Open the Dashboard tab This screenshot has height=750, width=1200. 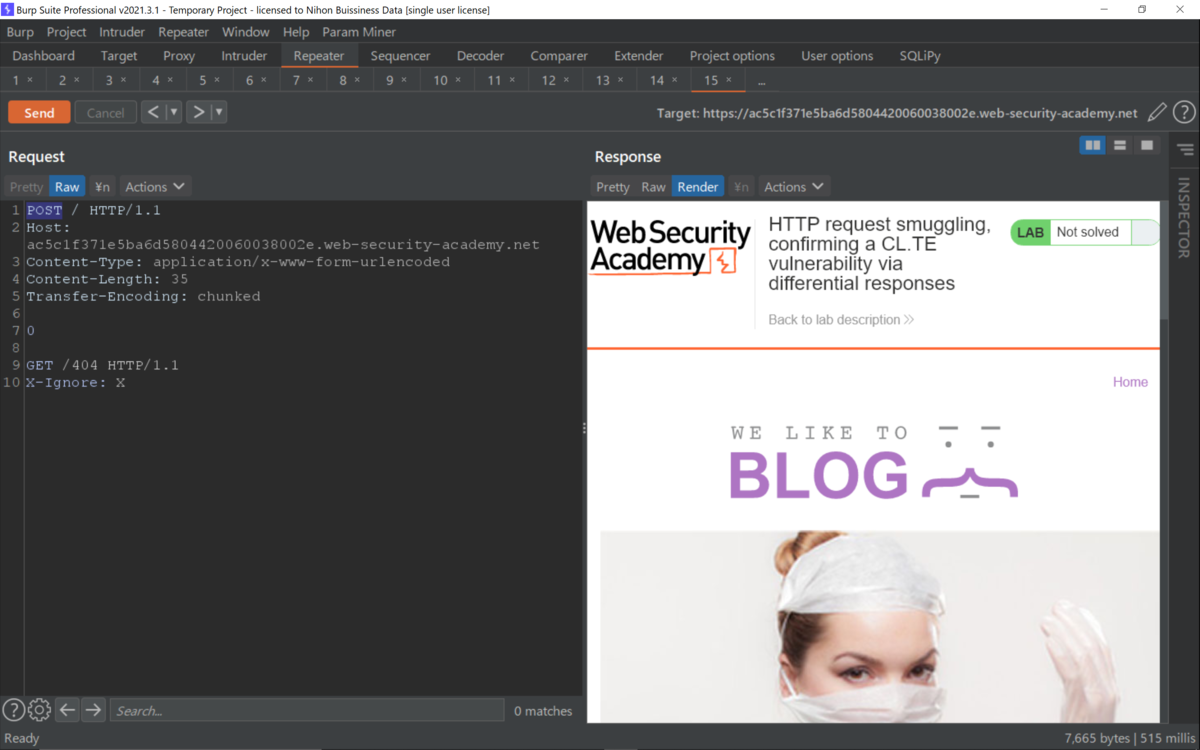pyautogui.click(x=44, y=56)
